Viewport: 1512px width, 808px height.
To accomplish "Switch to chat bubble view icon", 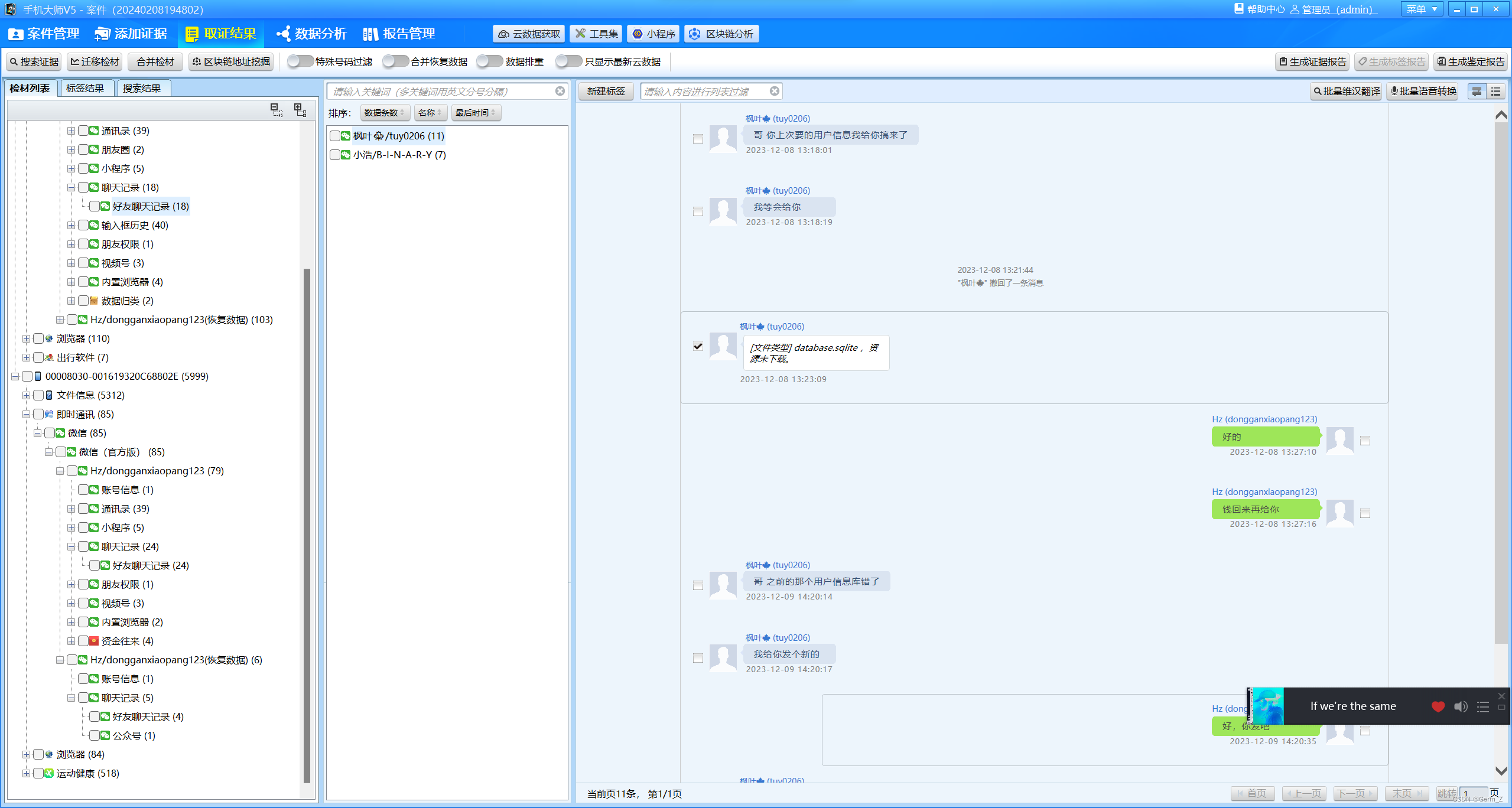I will tap(1477, 92).
